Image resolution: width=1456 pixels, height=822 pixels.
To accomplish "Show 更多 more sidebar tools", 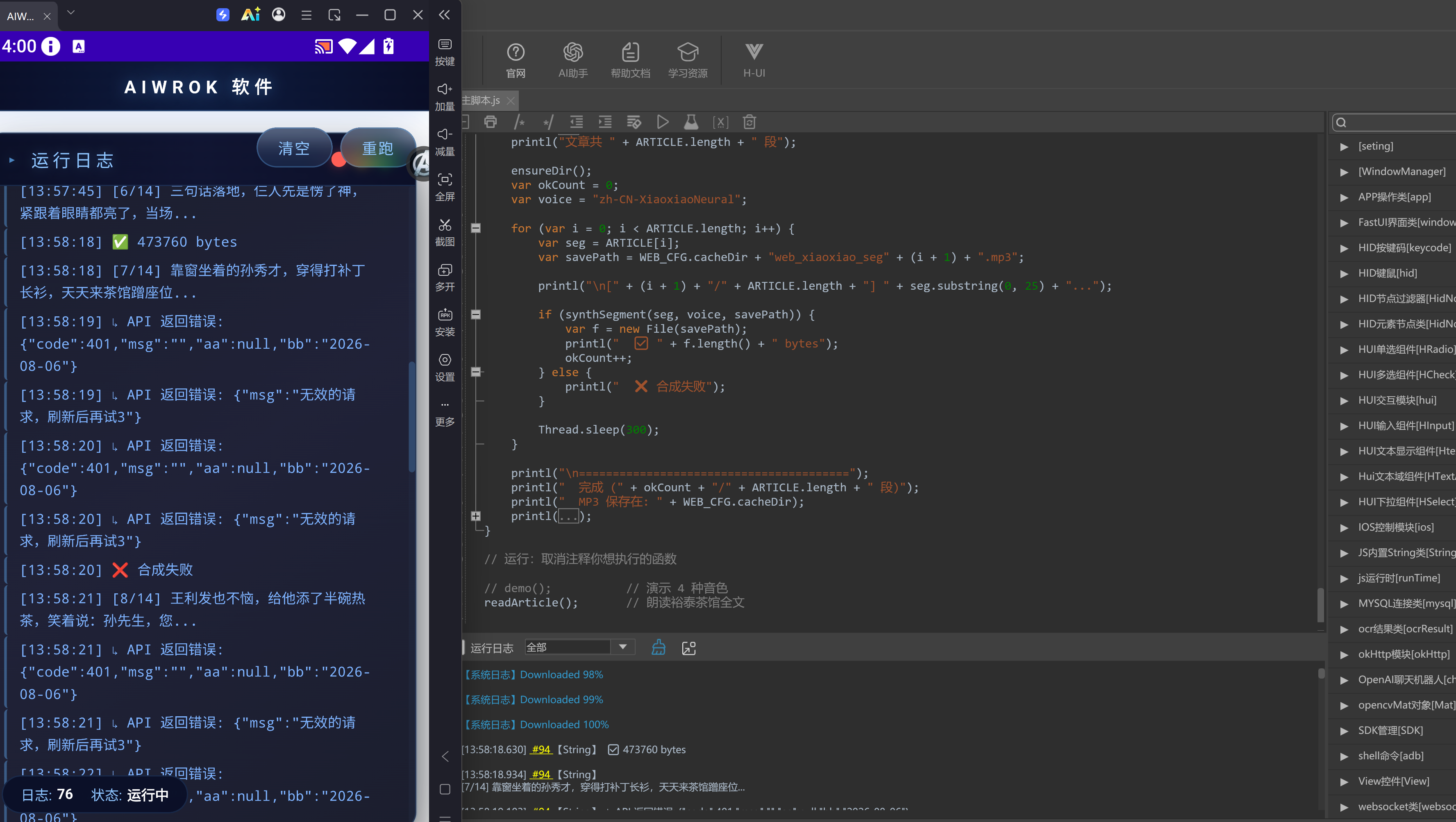I will tap(445, 413).
